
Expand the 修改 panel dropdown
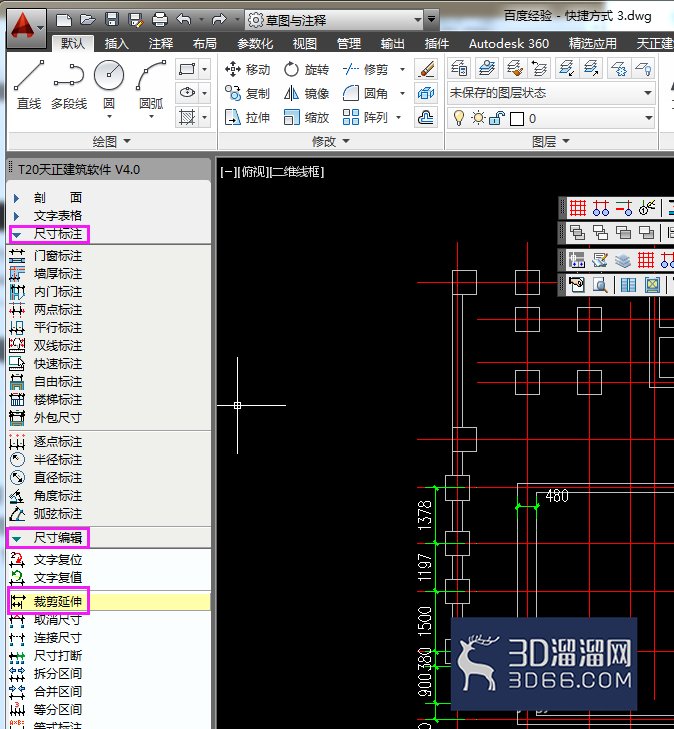click(x=330, y=141)
